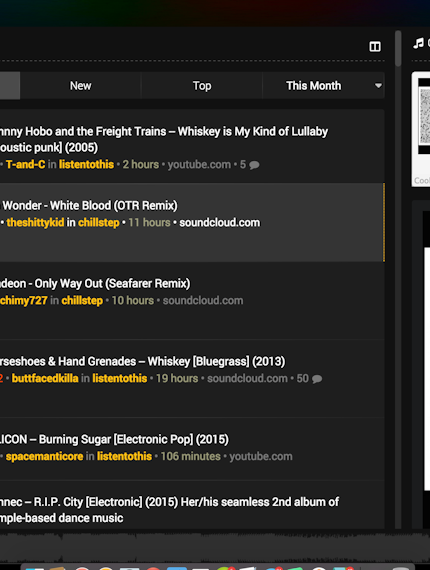The height and width of the screenshot is (570, 430).
Task: Open theshittykid user link
Action: click(x=35, y=222)
